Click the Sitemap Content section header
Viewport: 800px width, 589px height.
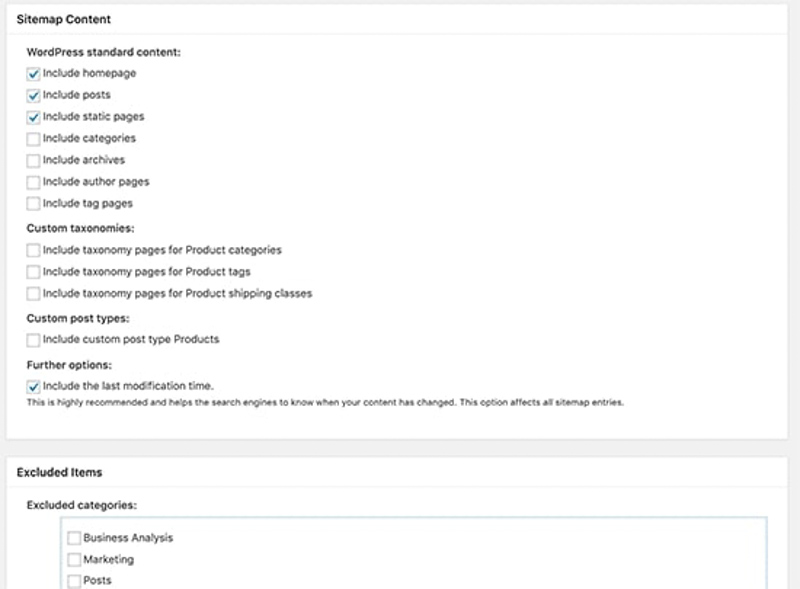pos(64,19)
